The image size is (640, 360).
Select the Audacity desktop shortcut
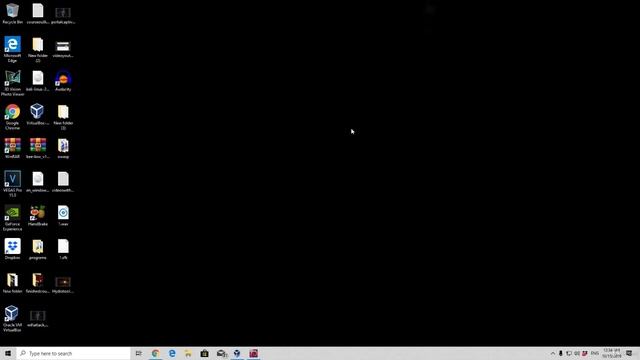pos(63,81)
